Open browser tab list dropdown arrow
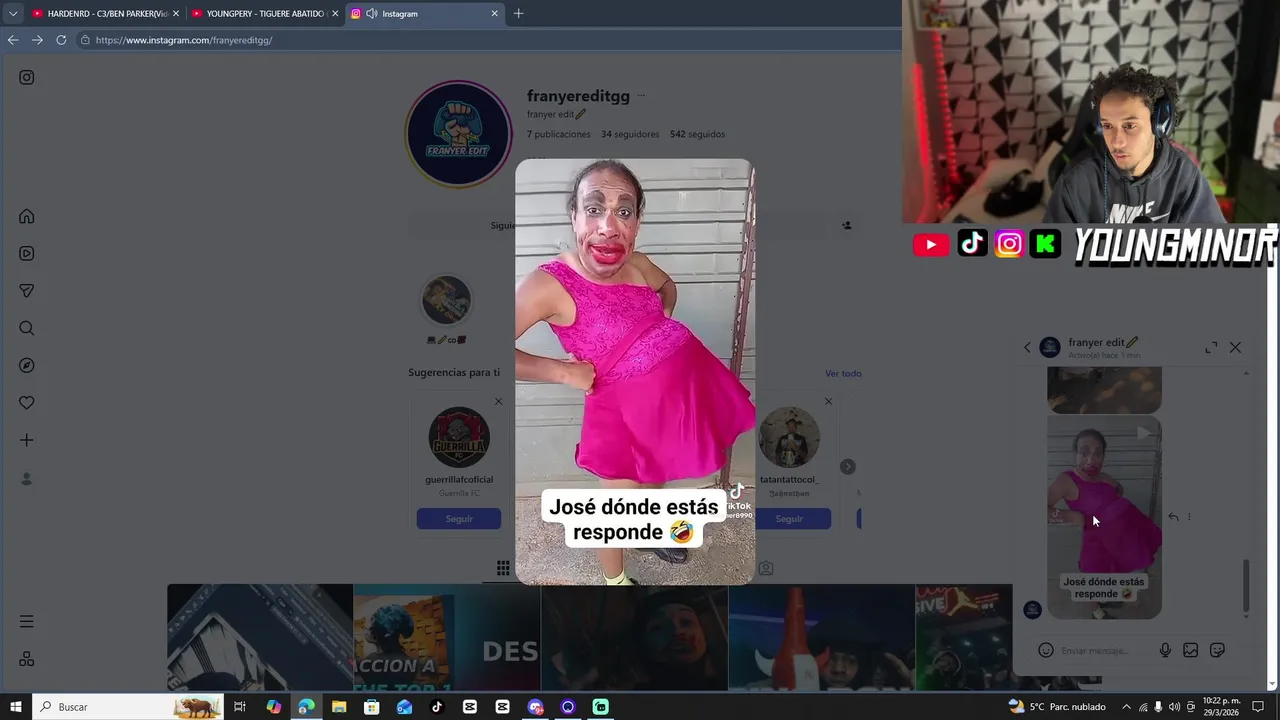 coord(13,13)
